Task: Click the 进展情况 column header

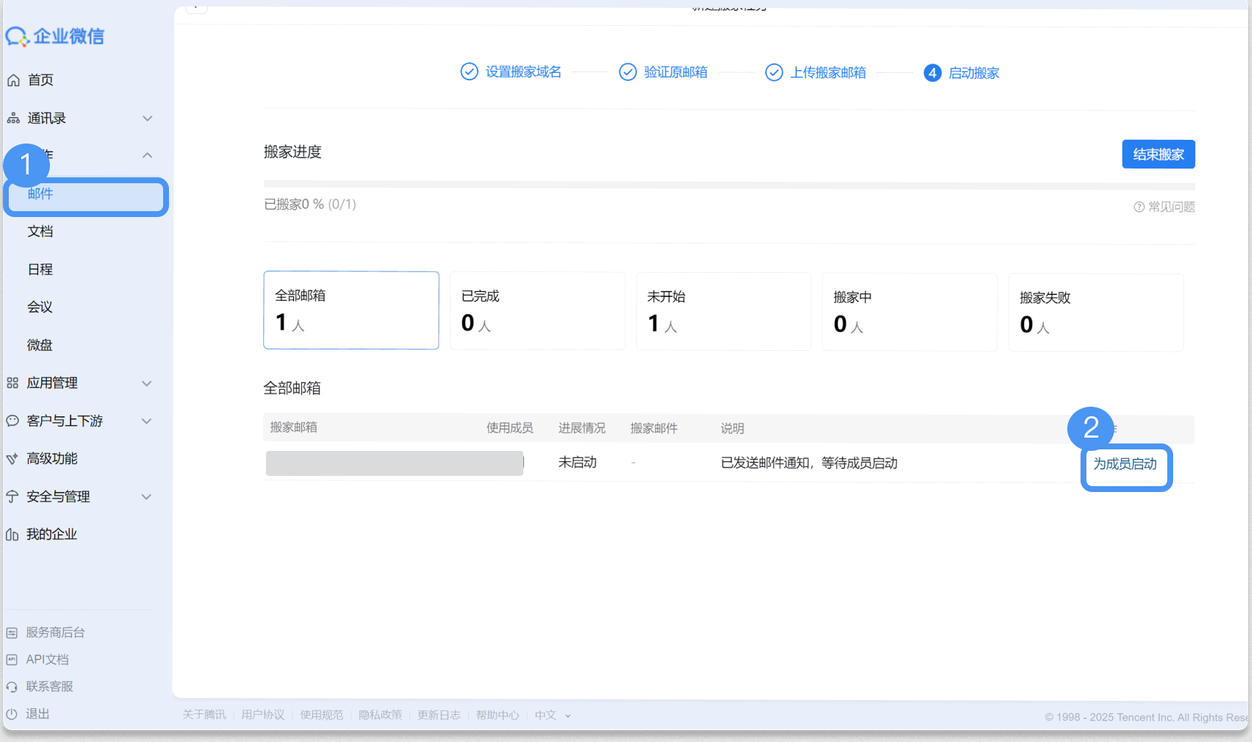Action: point(582,428)
